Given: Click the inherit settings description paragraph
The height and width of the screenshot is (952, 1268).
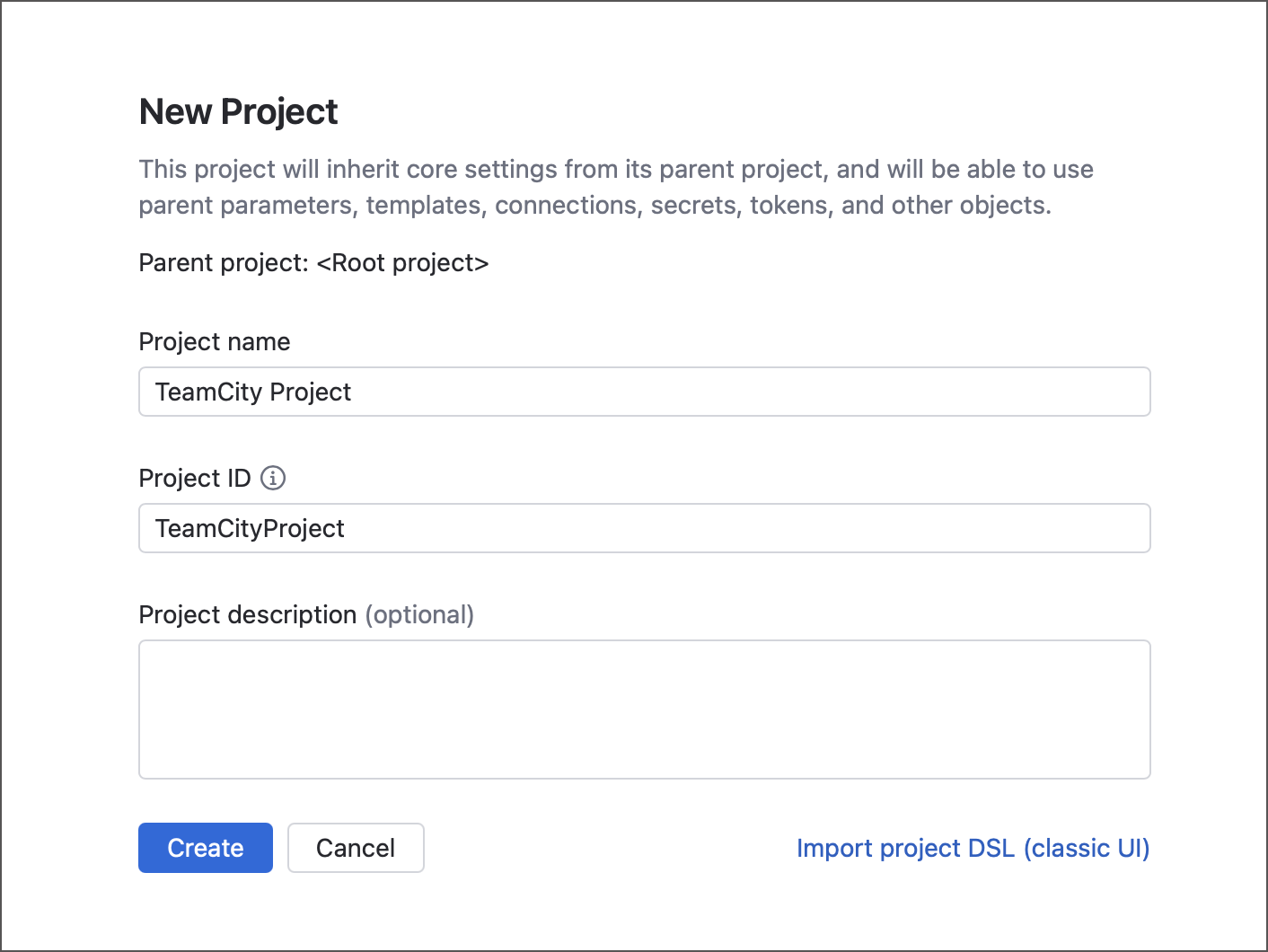Looking at the screenshot, I should (615, 186).
